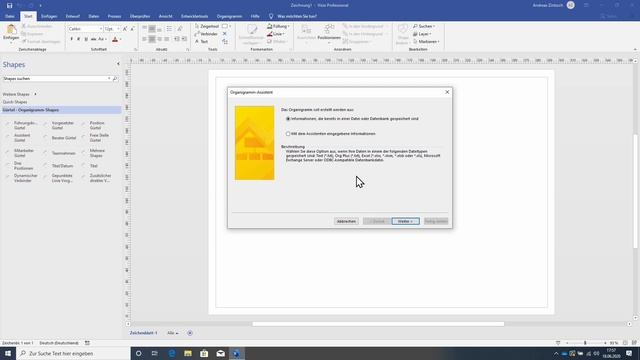Select the Freie Stelle Gürtel shape
The height and width of the screenshot is (360, 640).
(96, 138)
